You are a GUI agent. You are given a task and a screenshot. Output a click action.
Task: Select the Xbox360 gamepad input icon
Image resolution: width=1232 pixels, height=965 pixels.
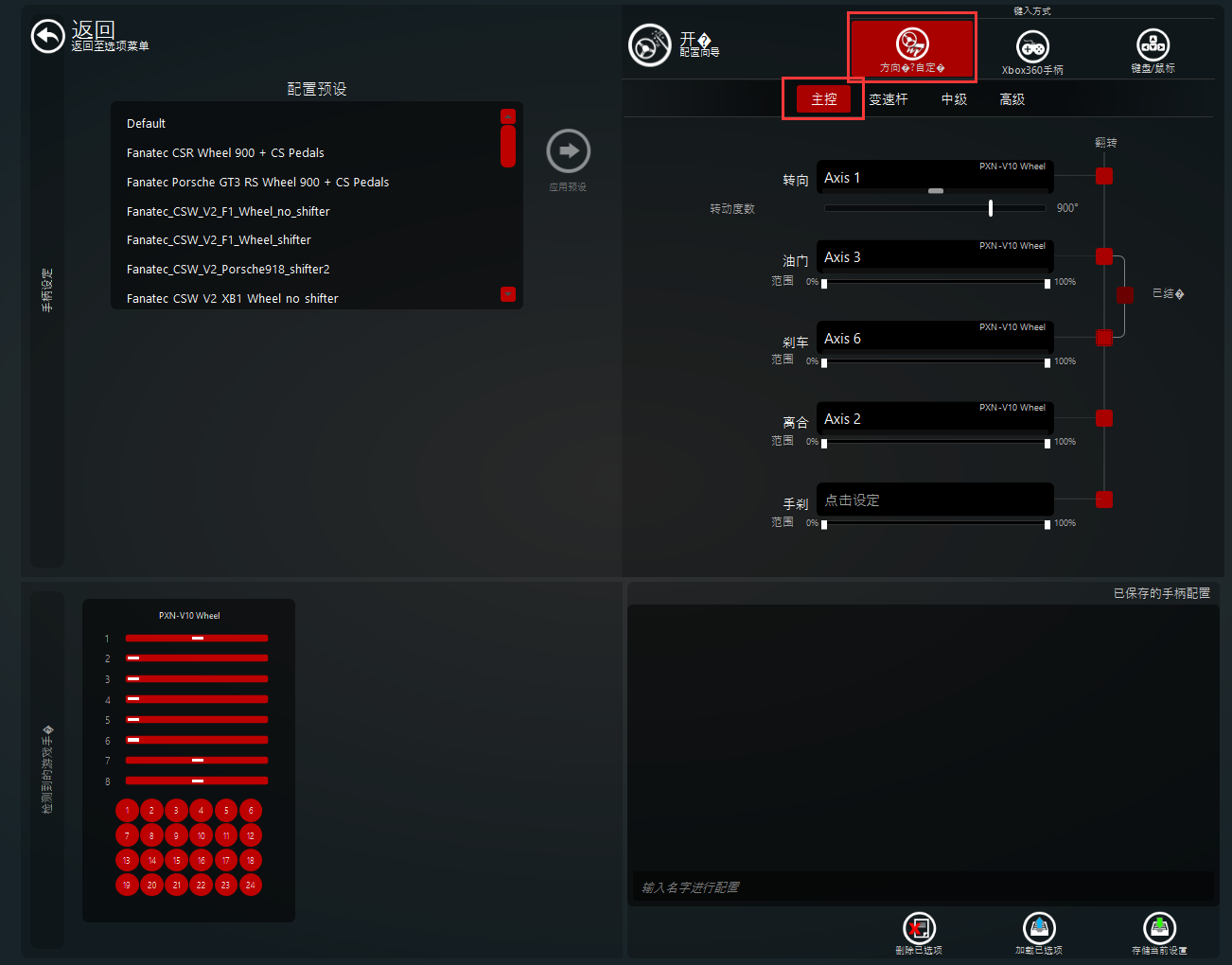pyautogui.click(x=1031, y=46)
